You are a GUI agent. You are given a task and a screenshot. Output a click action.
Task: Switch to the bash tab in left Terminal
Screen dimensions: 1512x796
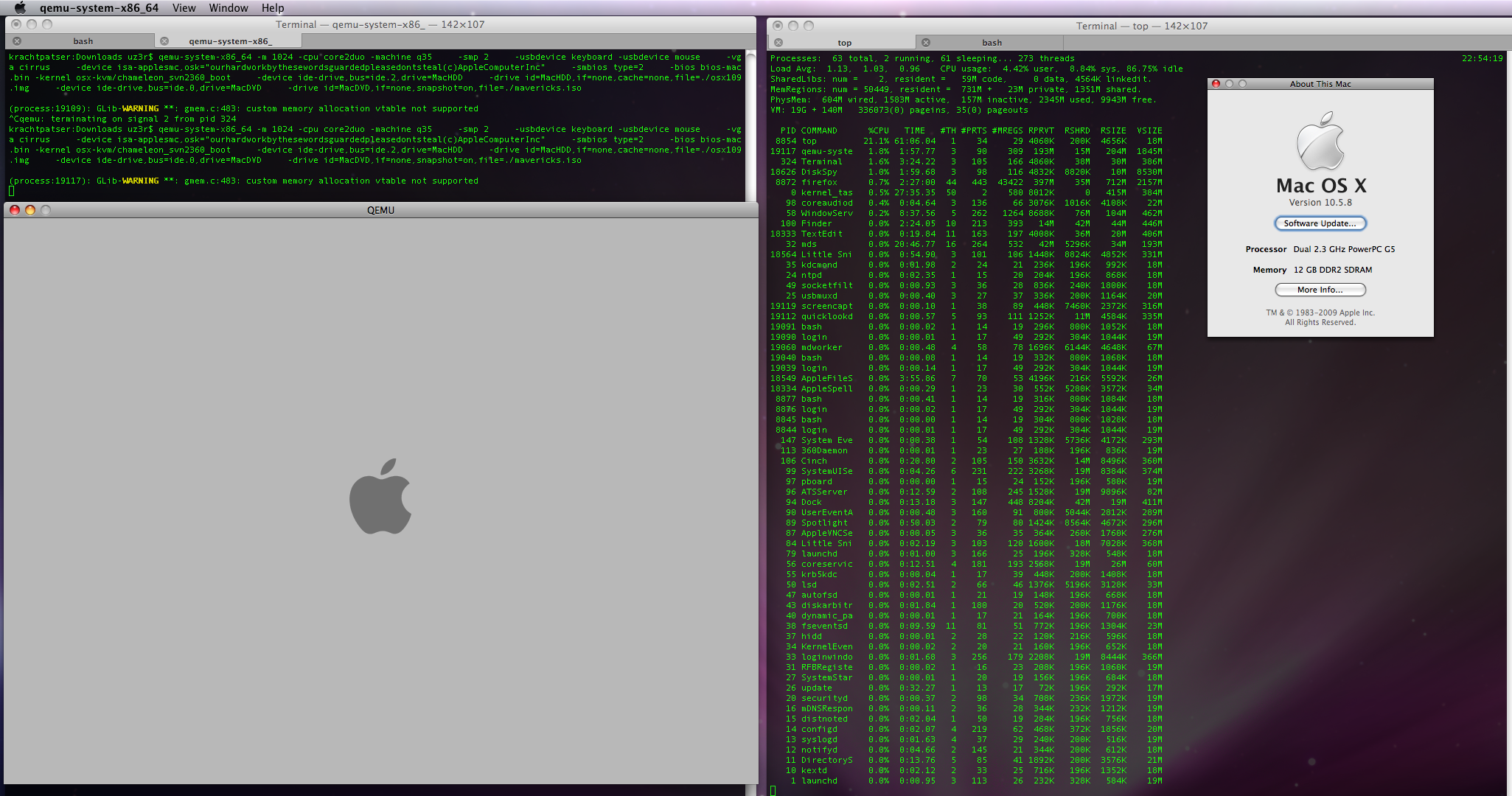(83, 41)
